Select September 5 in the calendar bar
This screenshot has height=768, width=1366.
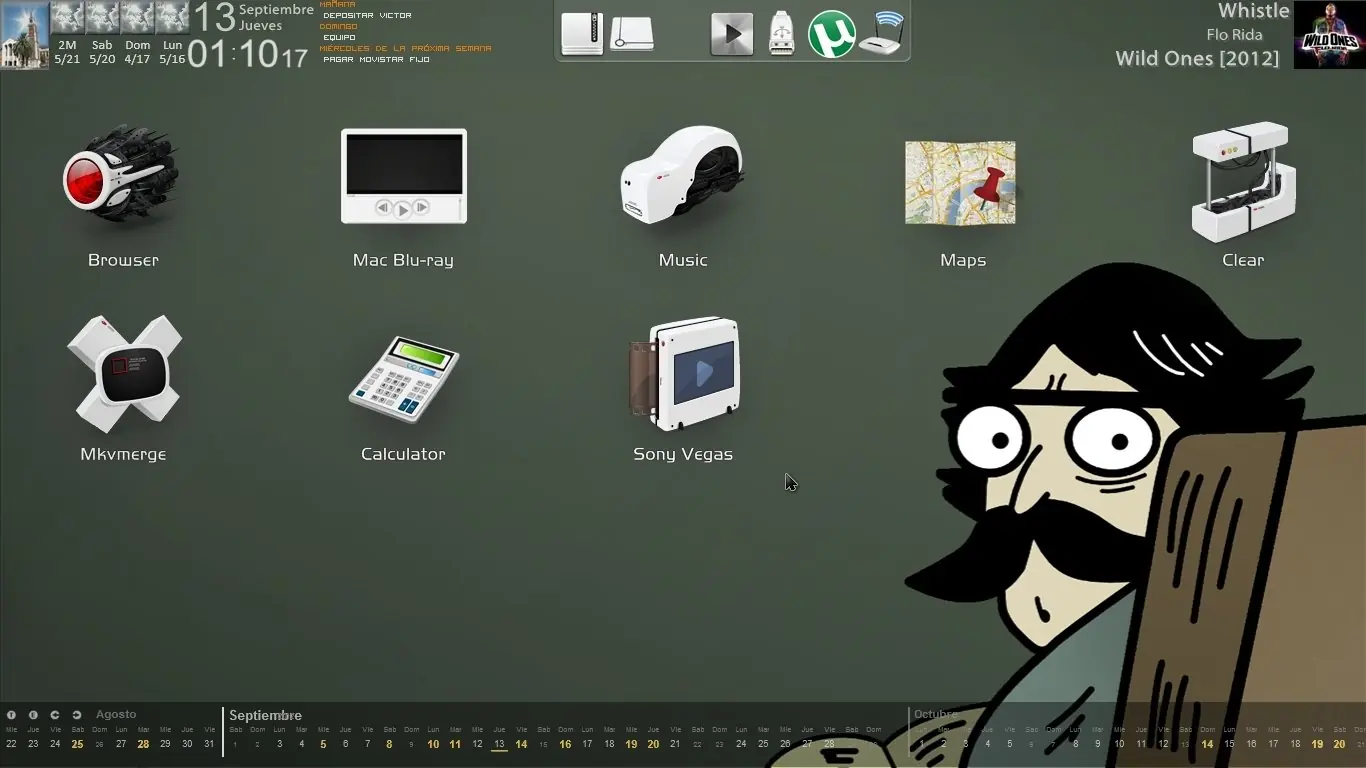pyautogui.click(x=323, y=744)
